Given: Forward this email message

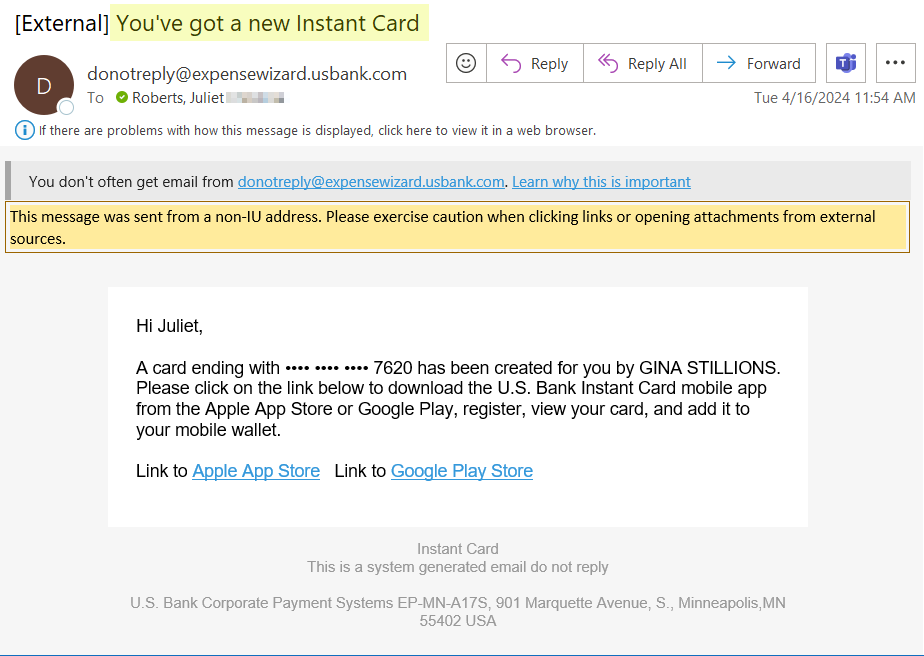Looking at the screenshot, I should pos(759,63).
